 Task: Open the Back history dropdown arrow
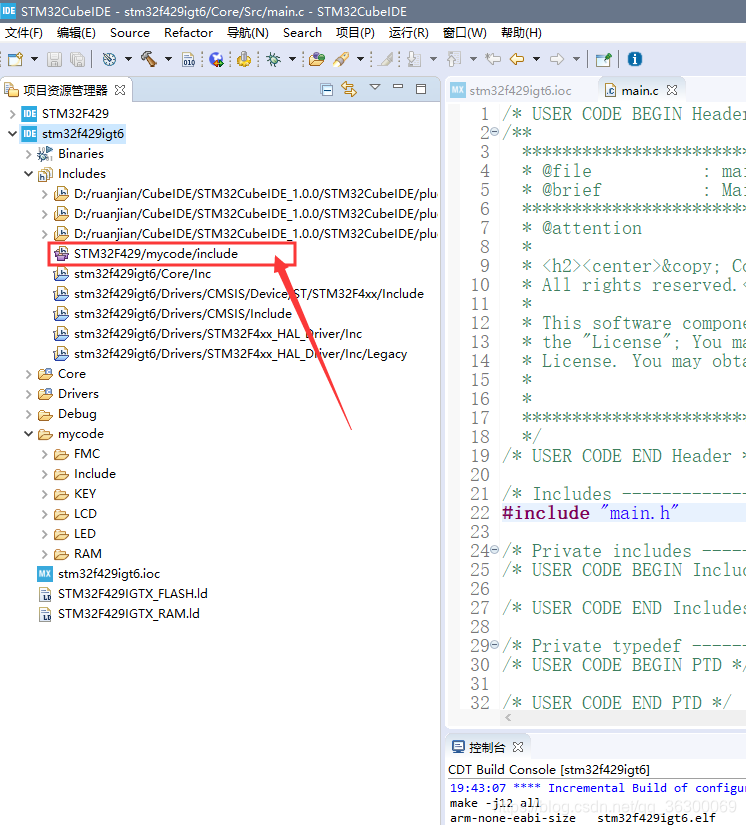537,59
